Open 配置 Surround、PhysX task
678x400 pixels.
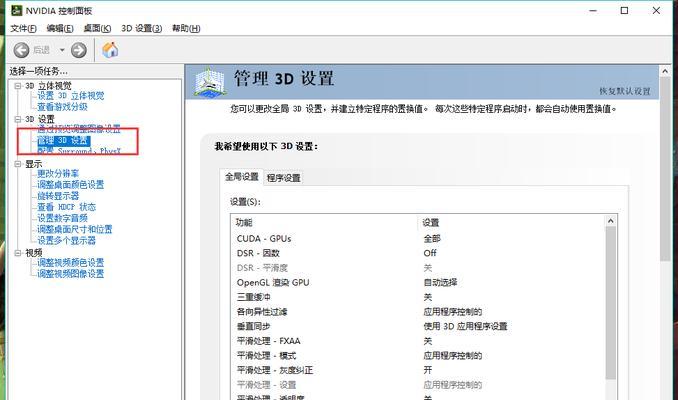79,151
